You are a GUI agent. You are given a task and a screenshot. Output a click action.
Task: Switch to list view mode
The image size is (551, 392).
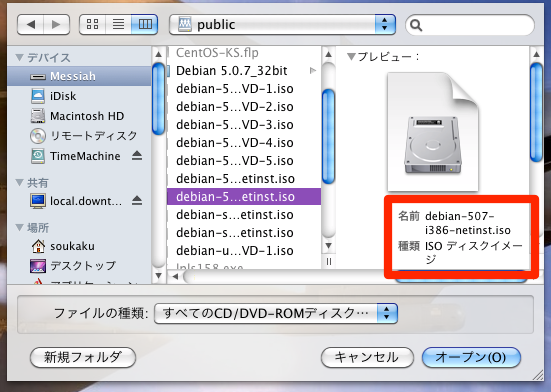[x=118, y=25]
